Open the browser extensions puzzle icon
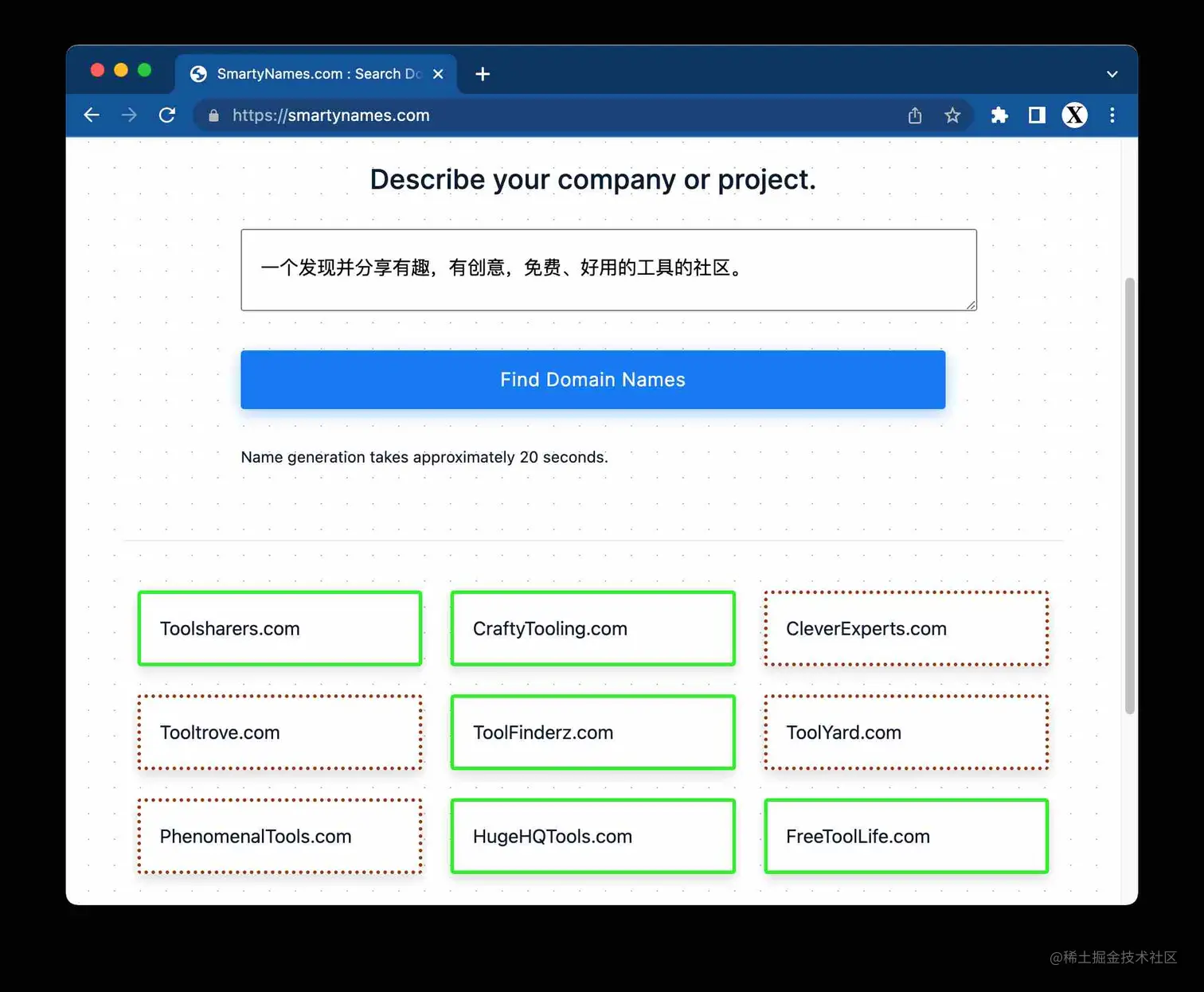Image resolution: width=1204 pixels, height=992 pixels. click(x=999, y=115)
